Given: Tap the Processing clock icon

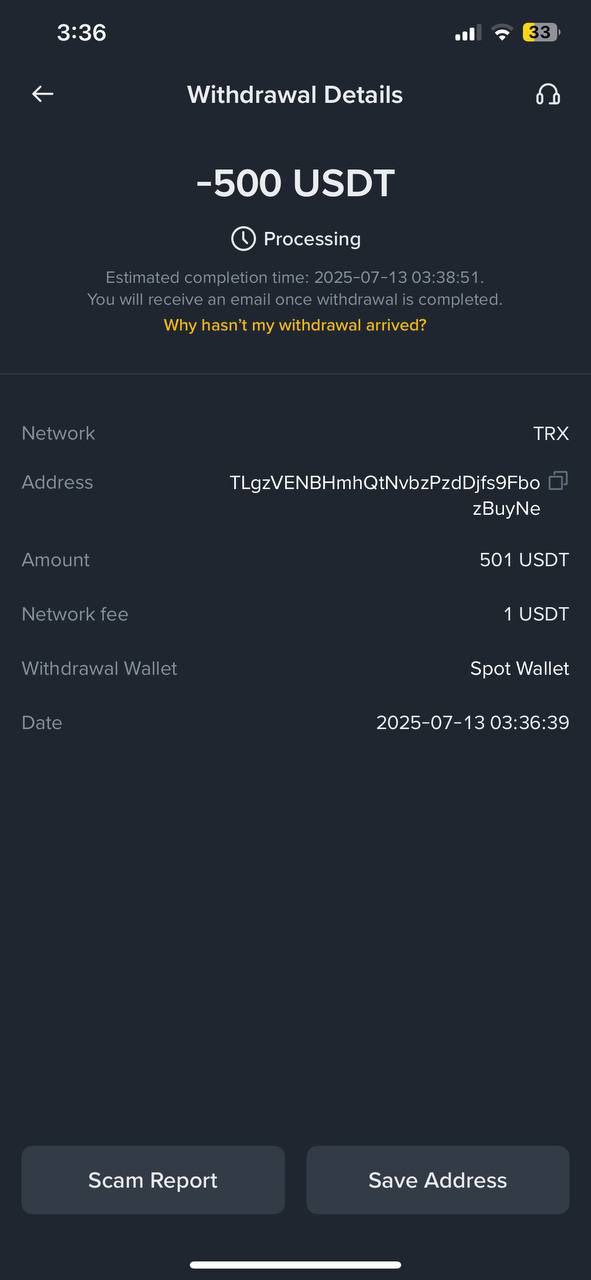Looking at the screenshot, I should (243, 238).
